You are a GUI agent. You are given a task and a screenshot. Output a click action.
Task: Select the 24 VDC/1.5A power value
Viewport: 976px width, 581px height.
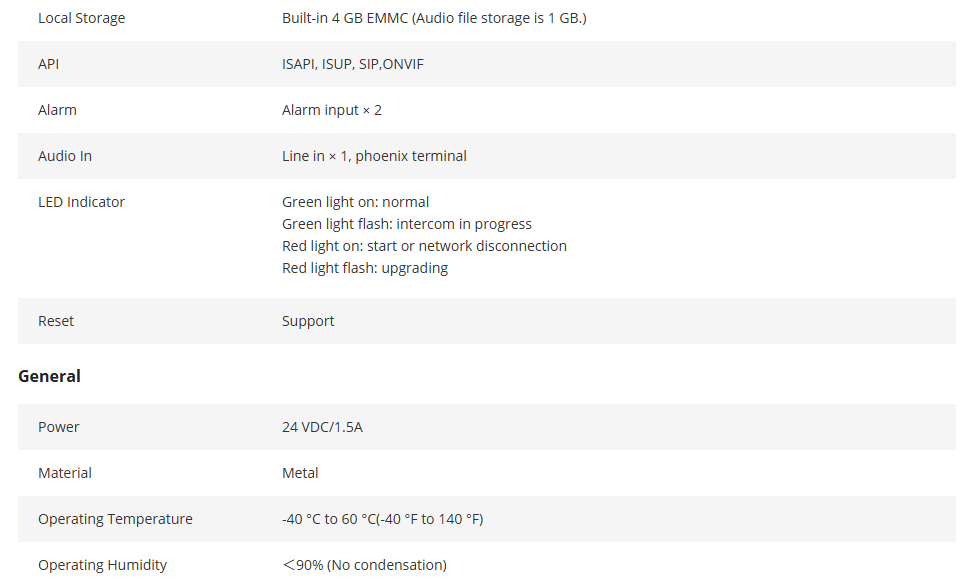point(322,427)
